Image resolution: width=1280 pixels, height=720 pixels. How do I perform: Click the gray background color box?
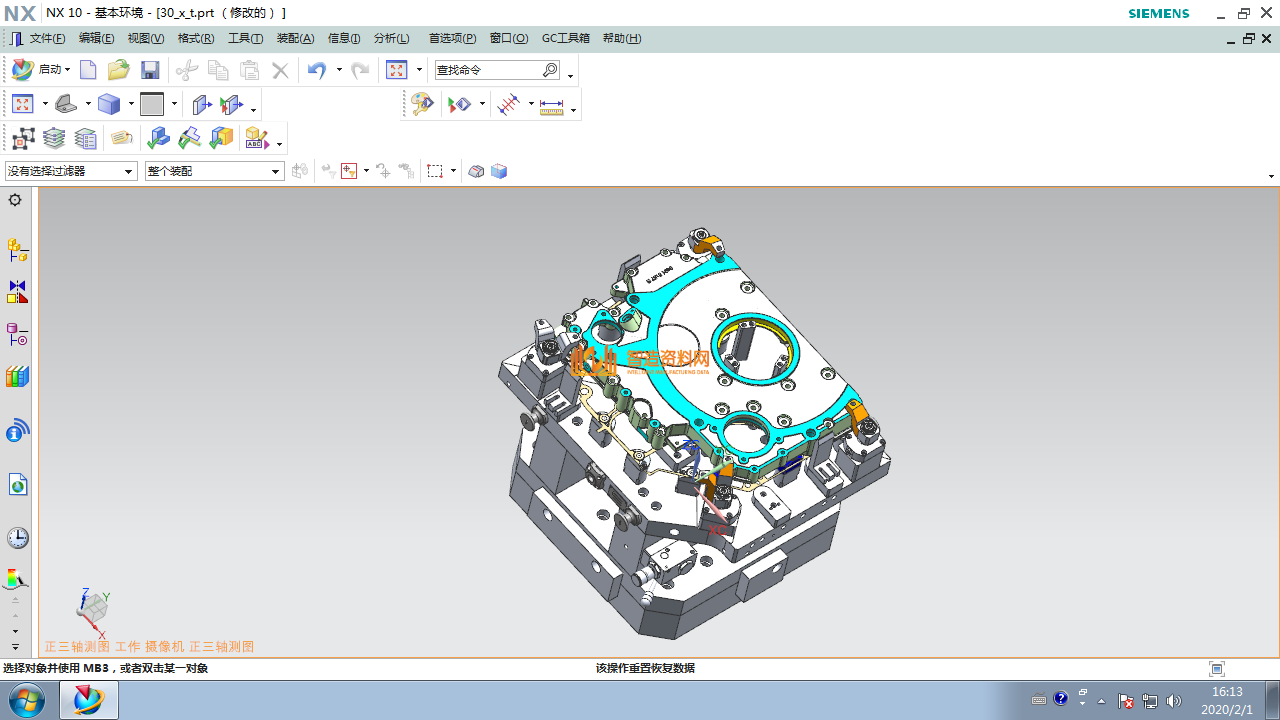point(152,104)
